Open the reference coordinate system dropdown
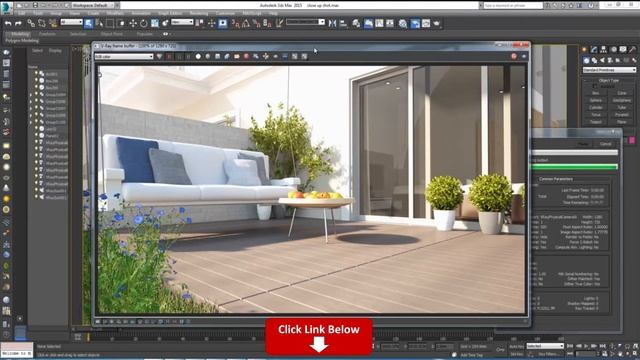This screenshot has height=360, width=640. 182,22
